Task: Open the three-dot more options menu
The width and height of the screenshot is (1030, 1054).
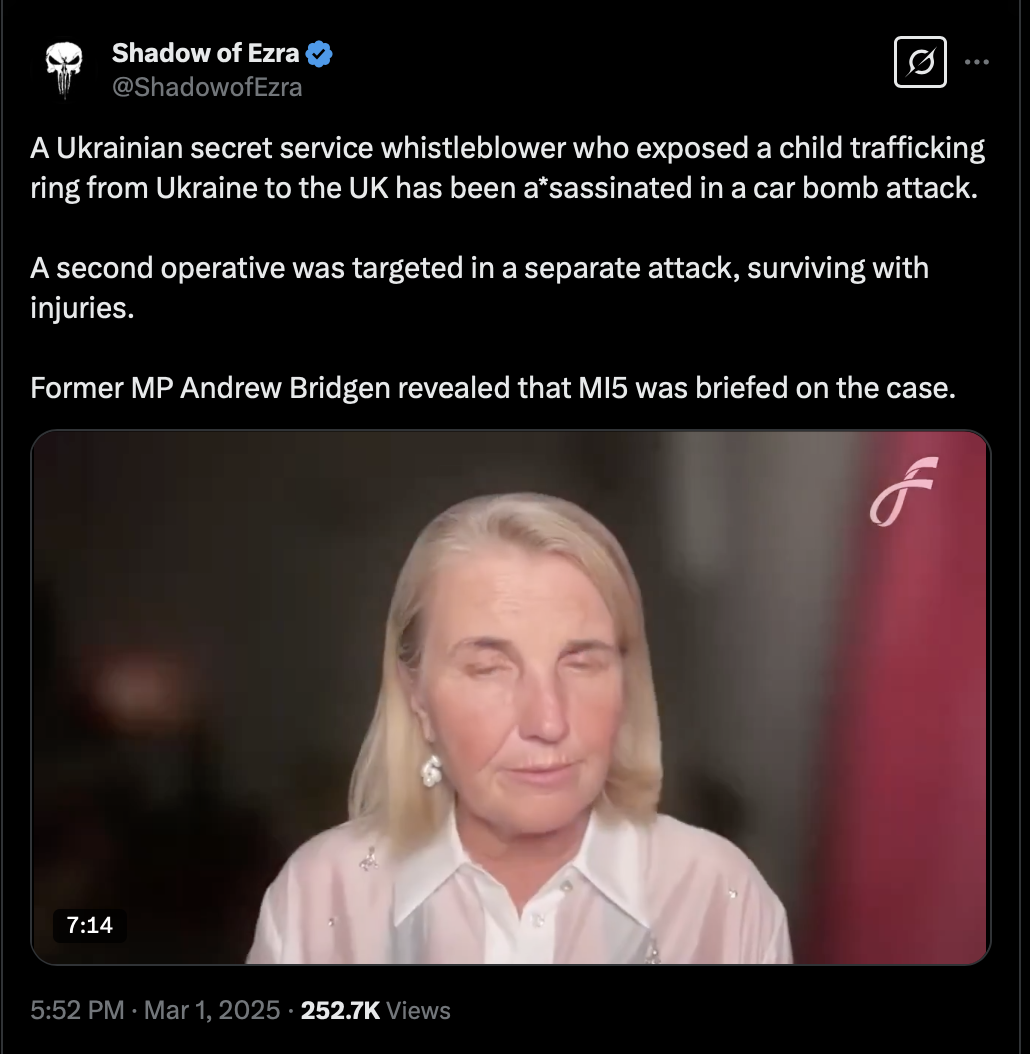Action: (x=976, y=62)
